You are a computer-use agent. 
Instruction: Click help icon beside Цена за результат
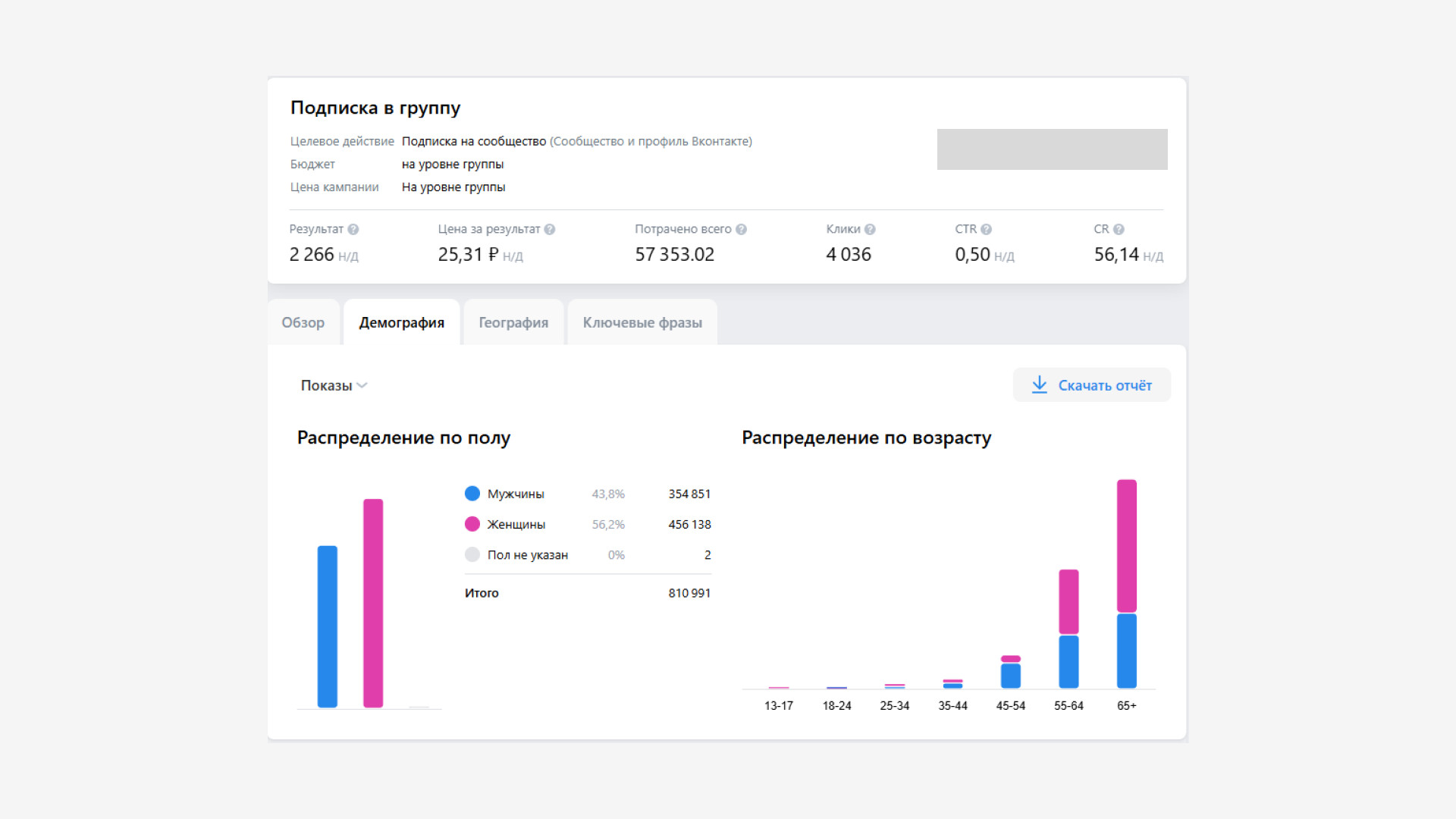(x=550, y=229)
